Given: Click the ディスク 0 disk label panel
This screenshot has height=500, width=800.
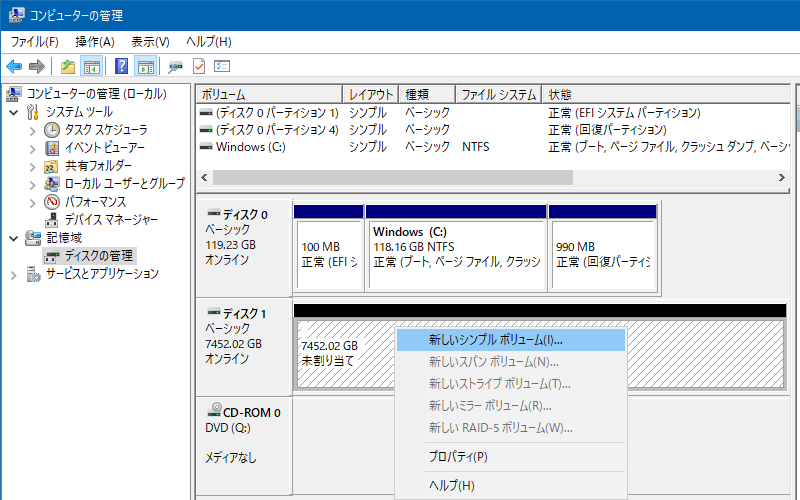Looking at the screenshot, I should point(244,248).
